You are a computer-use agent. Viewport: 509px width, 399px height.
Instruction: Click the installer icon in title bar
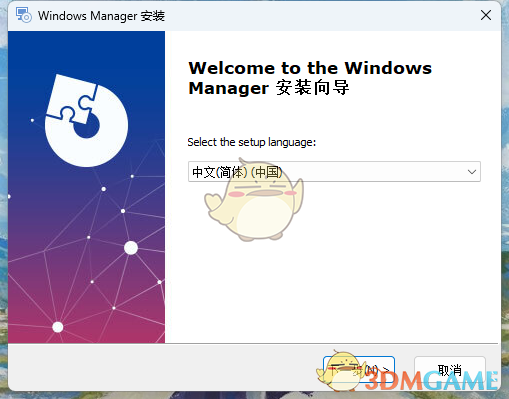[24, 15]
